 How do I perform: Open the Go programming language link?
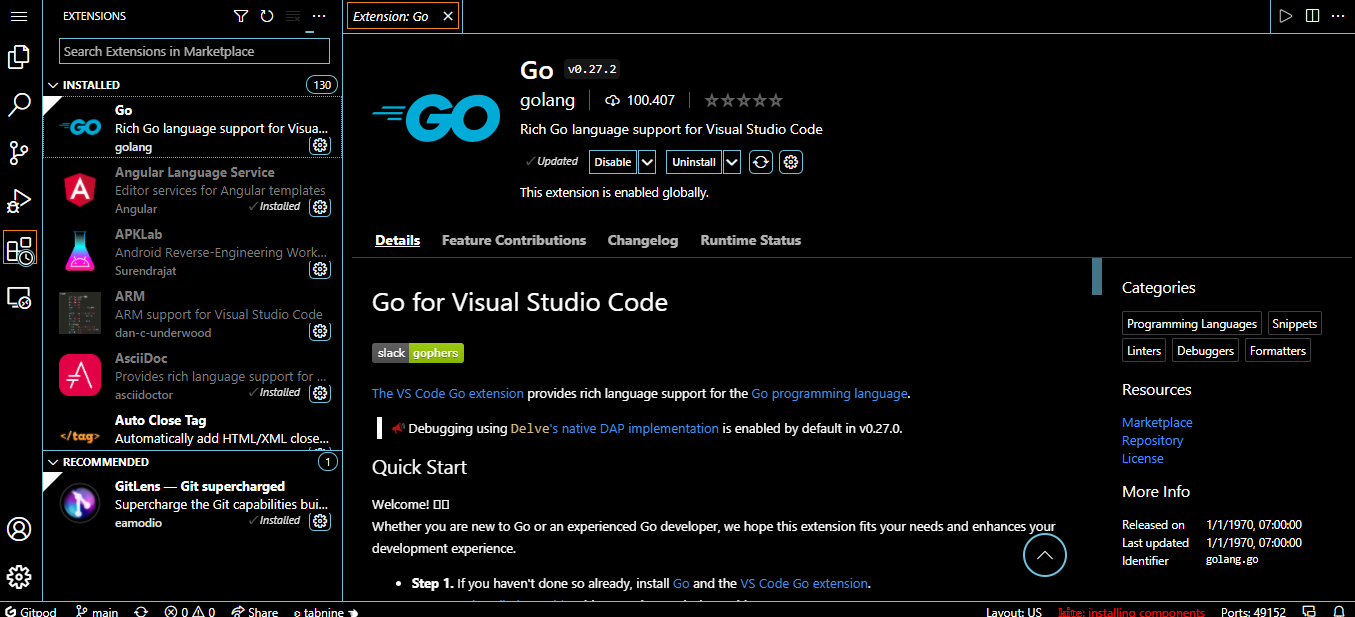click(830, 393)
